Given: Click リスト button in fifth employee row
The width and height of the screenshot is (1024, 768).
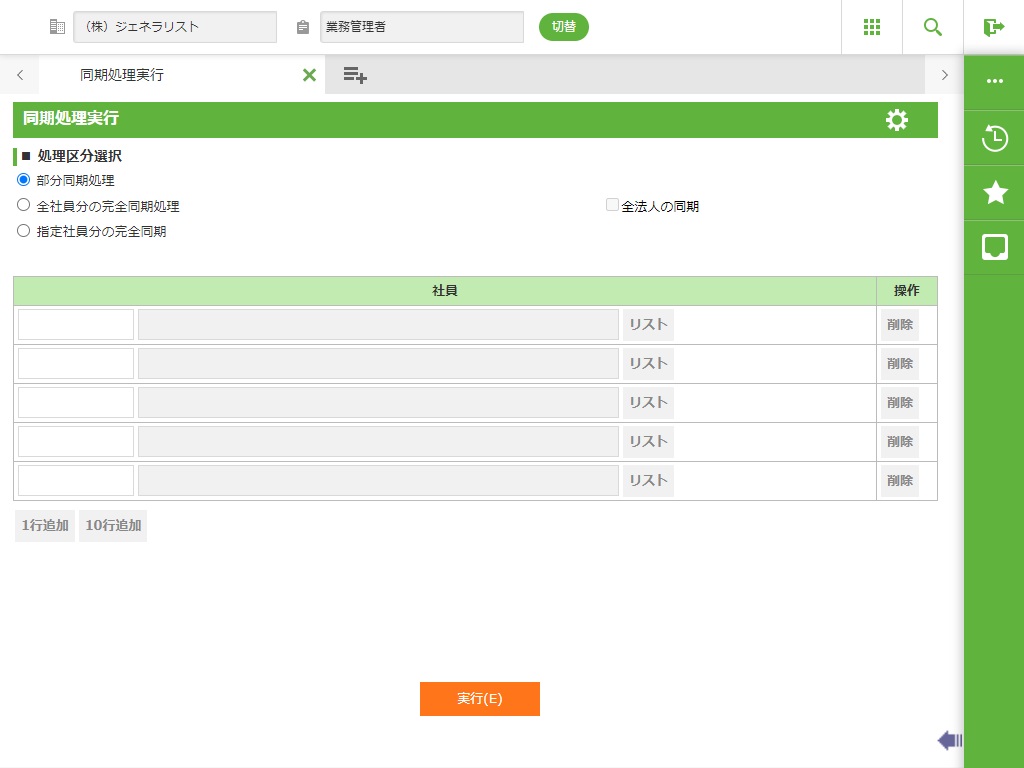Looking at the screenshot, I should pos(648,481).
